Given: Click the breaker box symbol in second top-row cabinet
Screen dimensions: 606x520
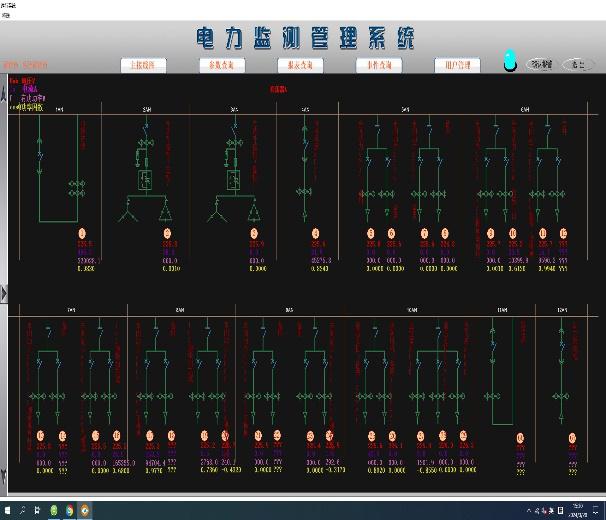Looking at the screenshot, I should coord(144,181).
